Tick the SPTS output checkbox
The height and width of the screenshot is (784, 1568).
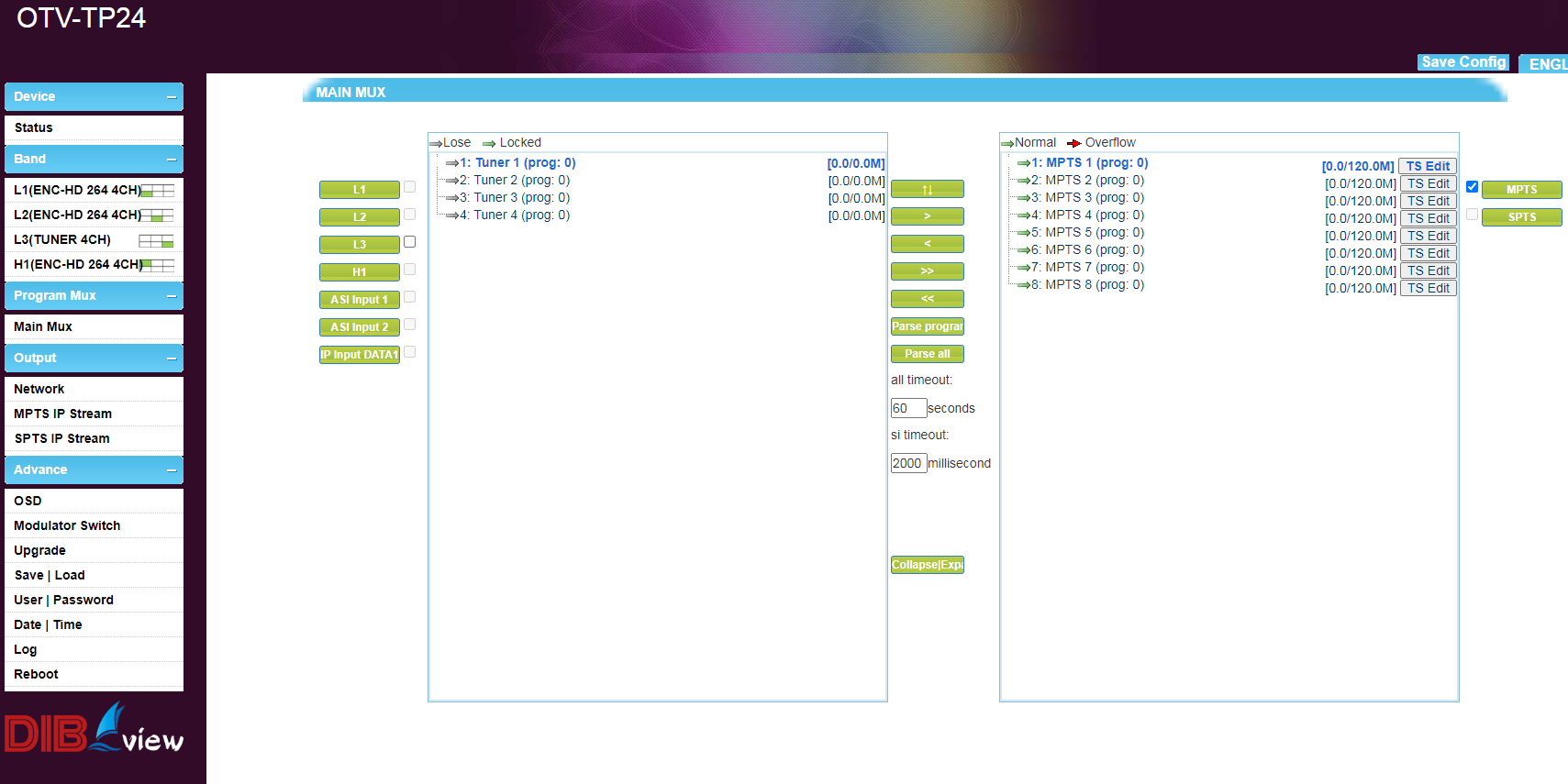click(1472, 215)
